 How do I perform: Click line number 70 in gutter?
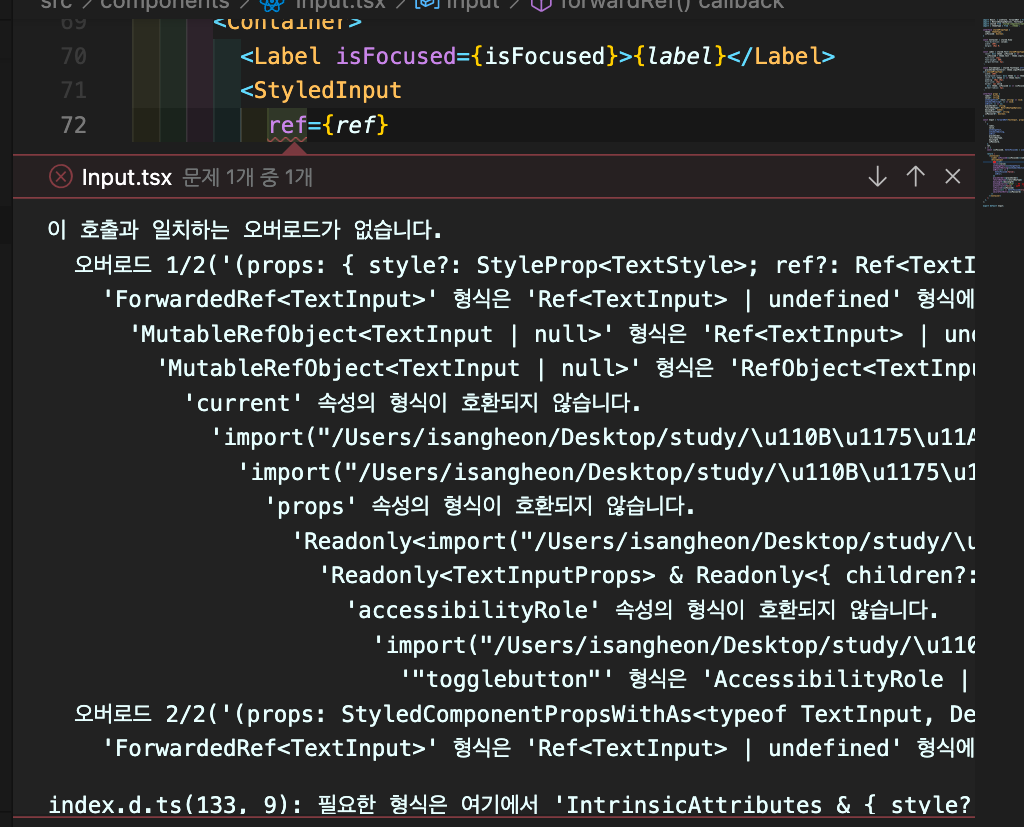pos(73,56)
